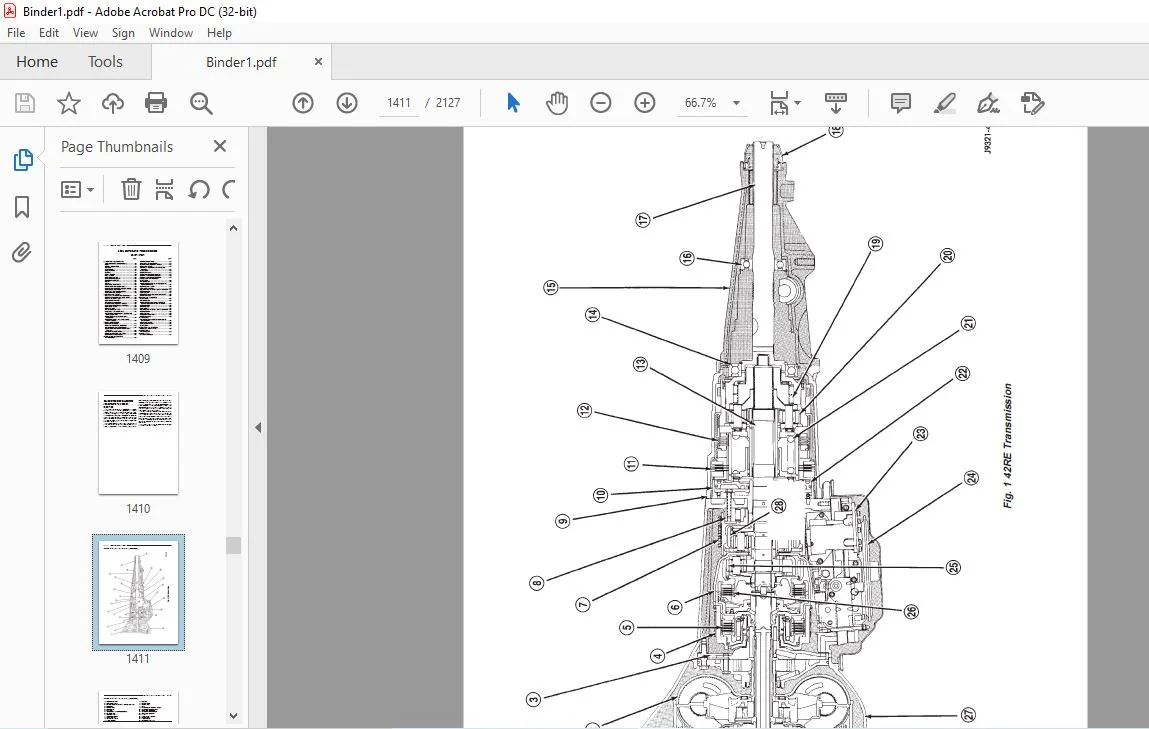The width and height of the screenshot is (1149, 729).
Task: Toggle the Attachments paperclip panel
Action: (22, 253)
